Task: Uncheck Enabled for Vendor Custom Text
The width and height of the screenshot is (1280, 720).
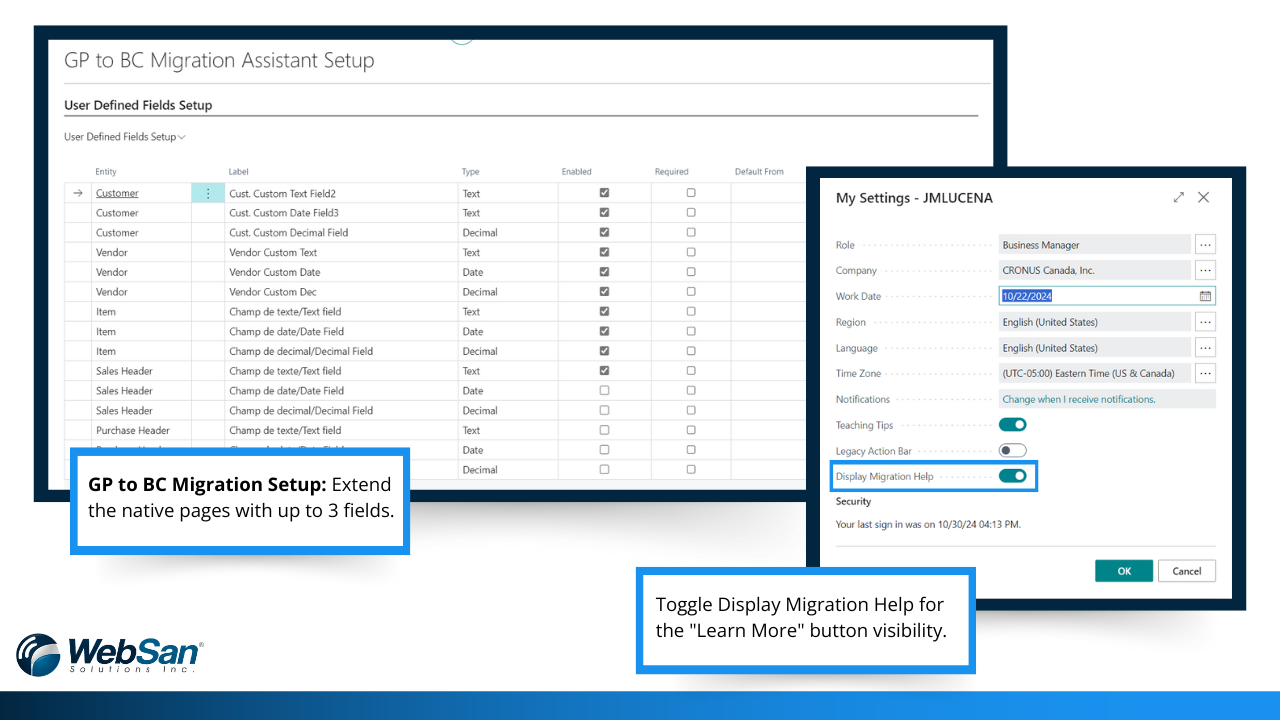Action: (604, 252)
